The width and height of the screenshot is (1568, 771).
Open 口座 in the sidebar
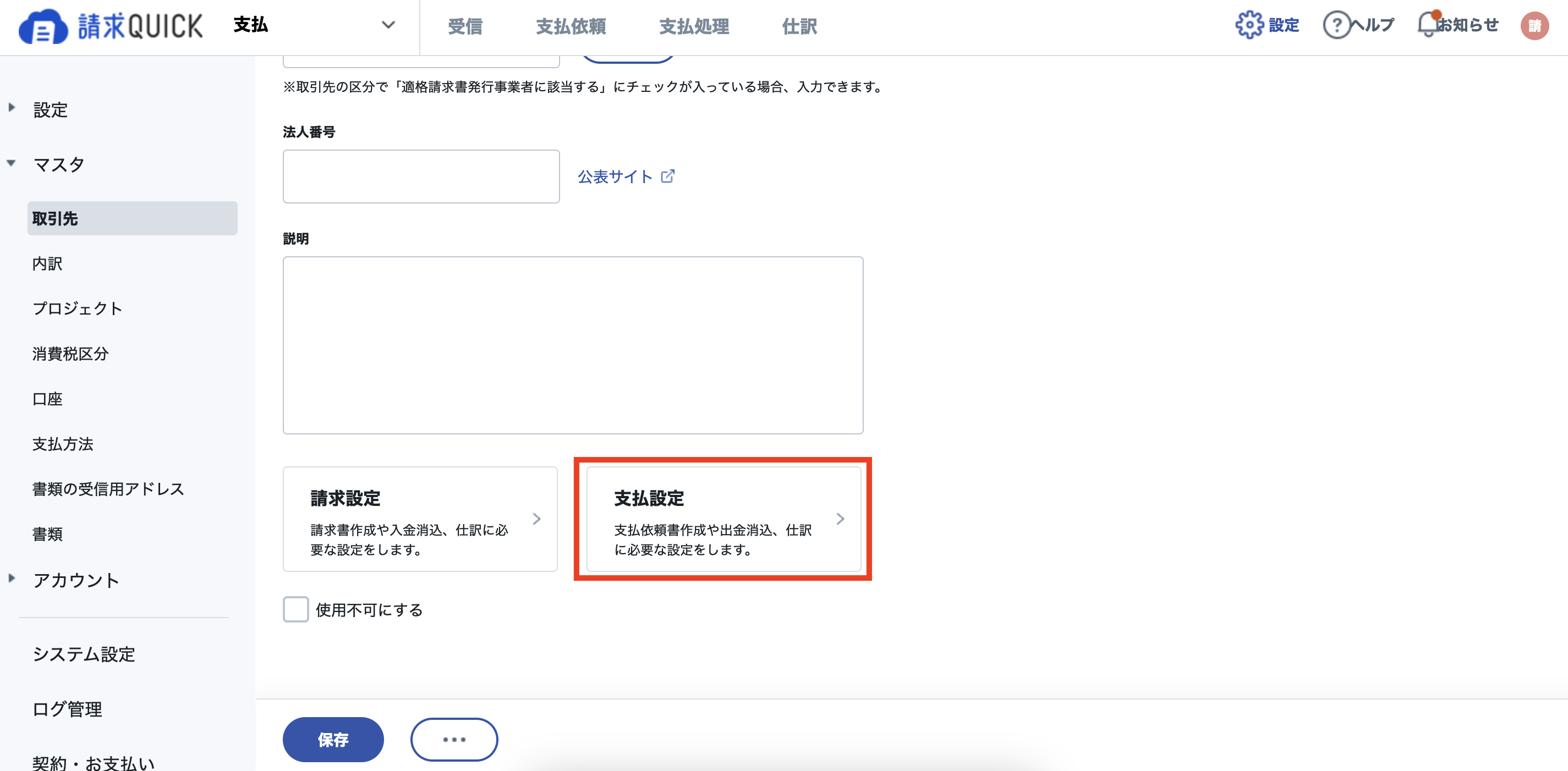(47, 399)
